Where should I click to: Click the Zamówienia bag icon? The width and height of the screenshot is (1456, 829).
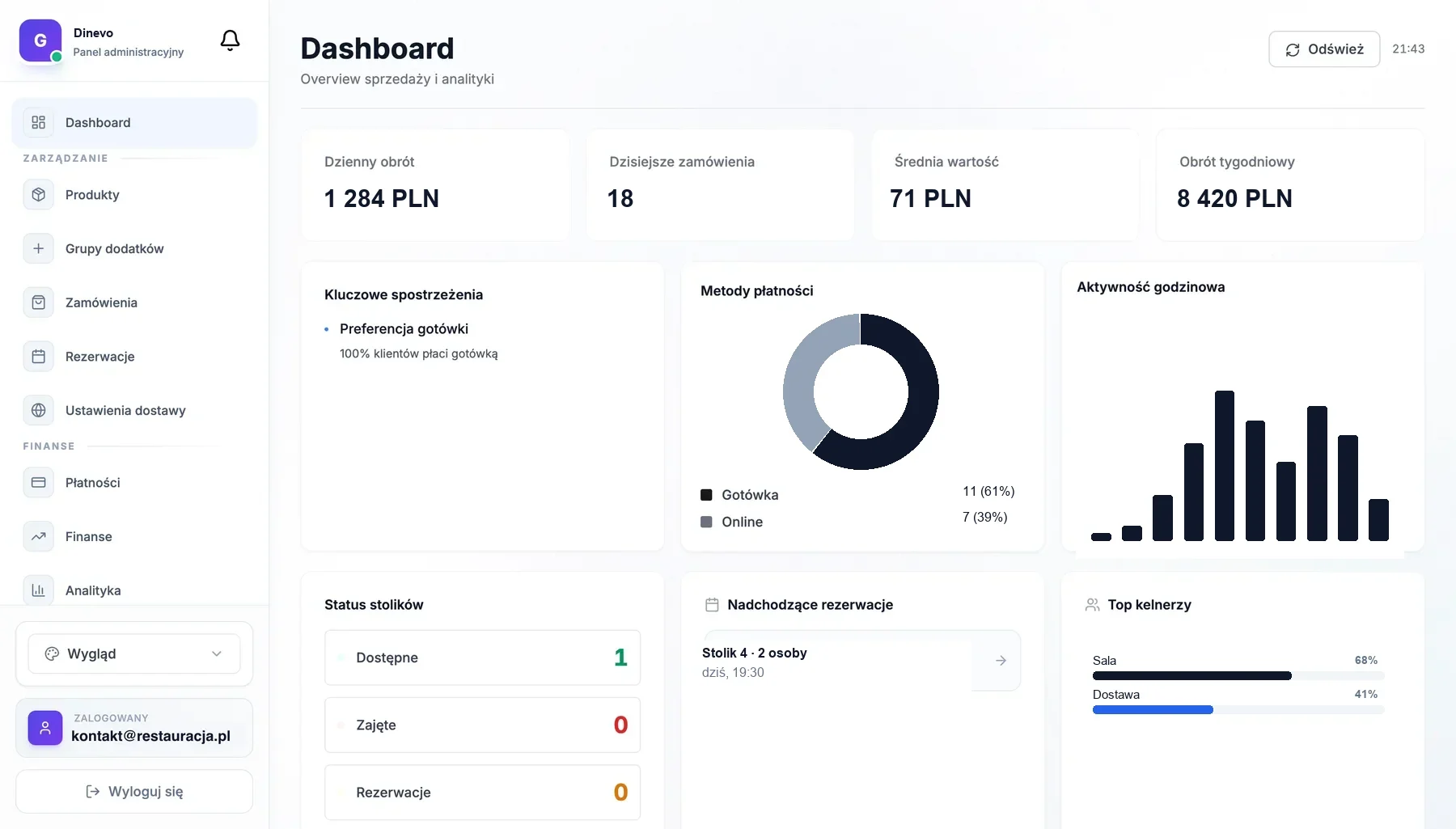(x=38, y=302)
